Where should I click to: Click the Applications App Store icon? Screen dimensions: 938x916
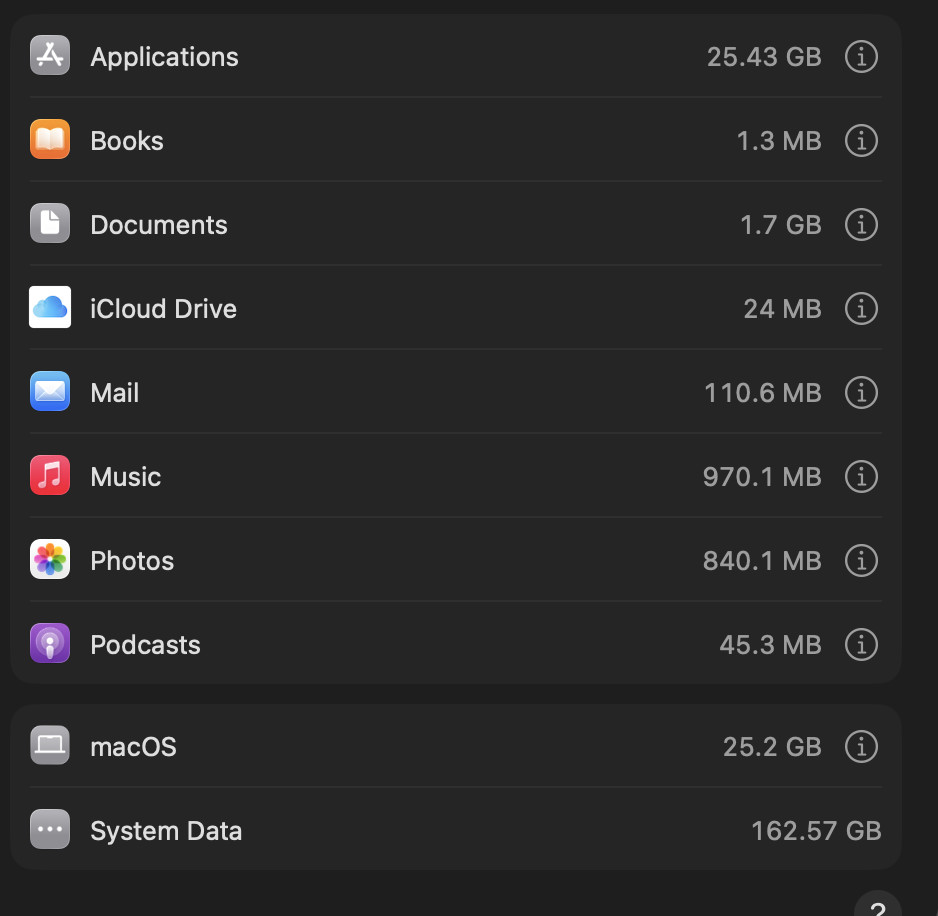tap(50, 56)
